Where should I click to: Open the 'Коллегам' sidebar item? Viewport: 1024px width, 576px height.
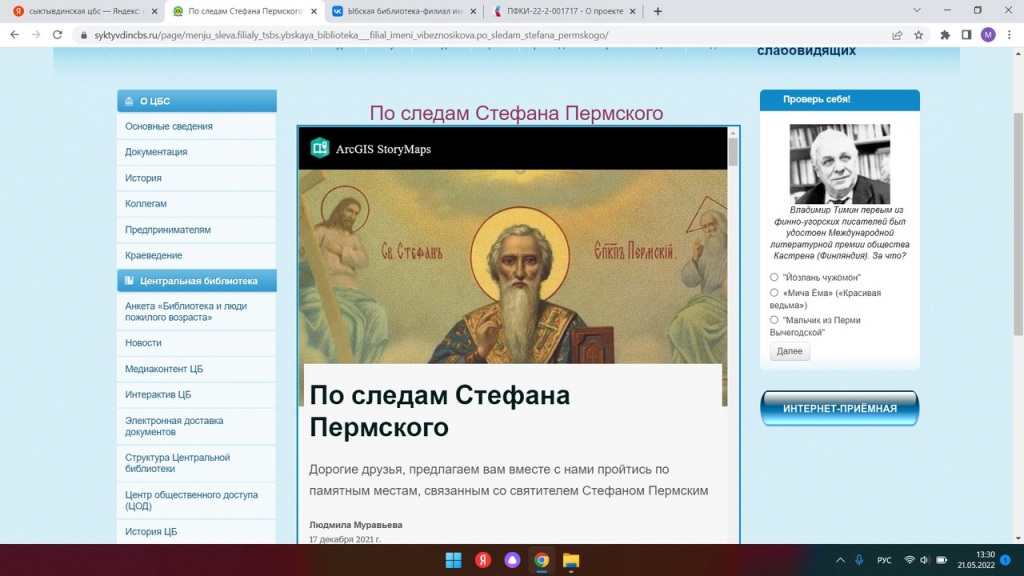(x=197, y=204)
